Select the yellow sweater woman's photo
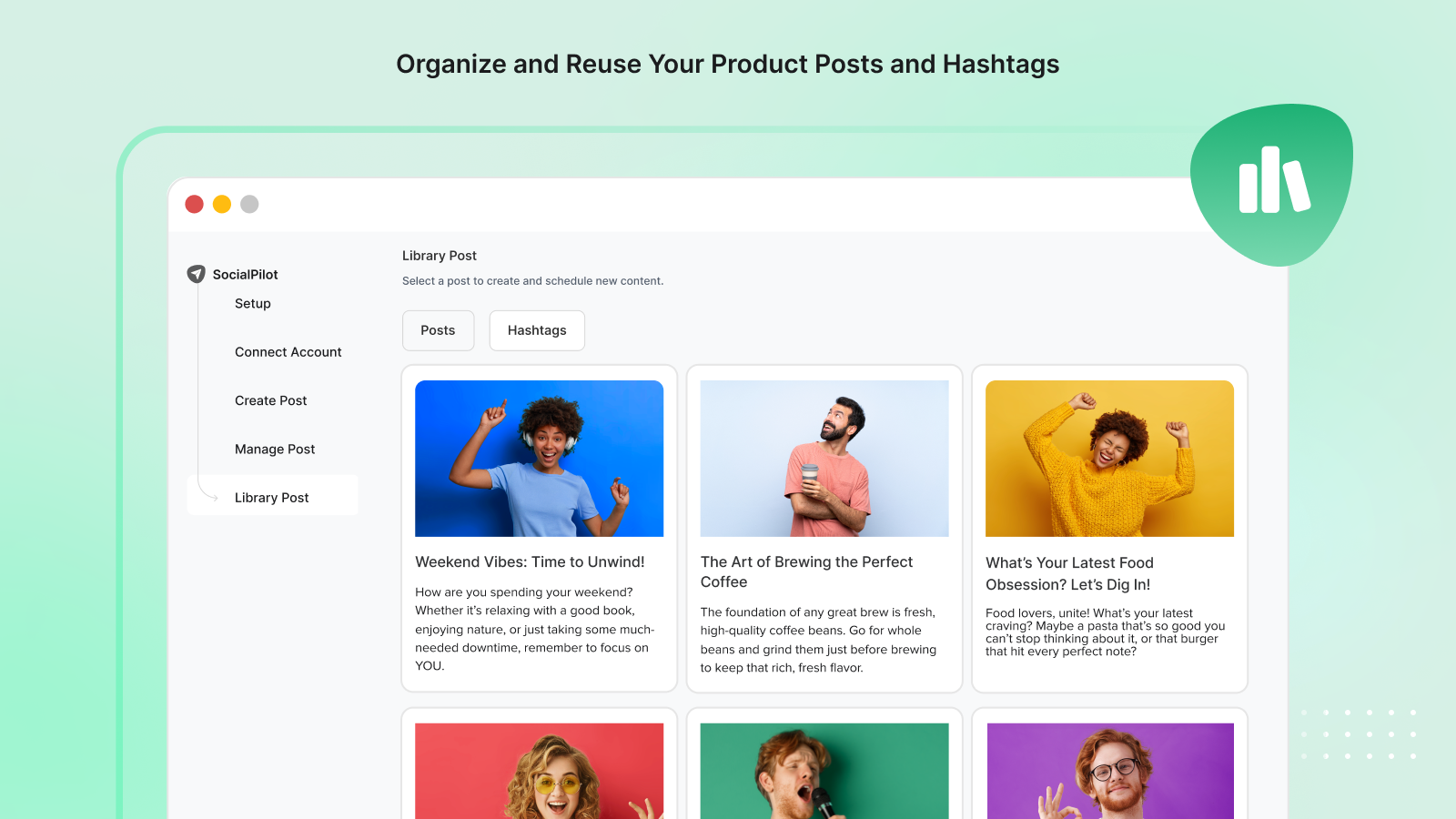The height and width of the screenshot is (819, 1456). pyautogui.click(x=1109, y=459)
